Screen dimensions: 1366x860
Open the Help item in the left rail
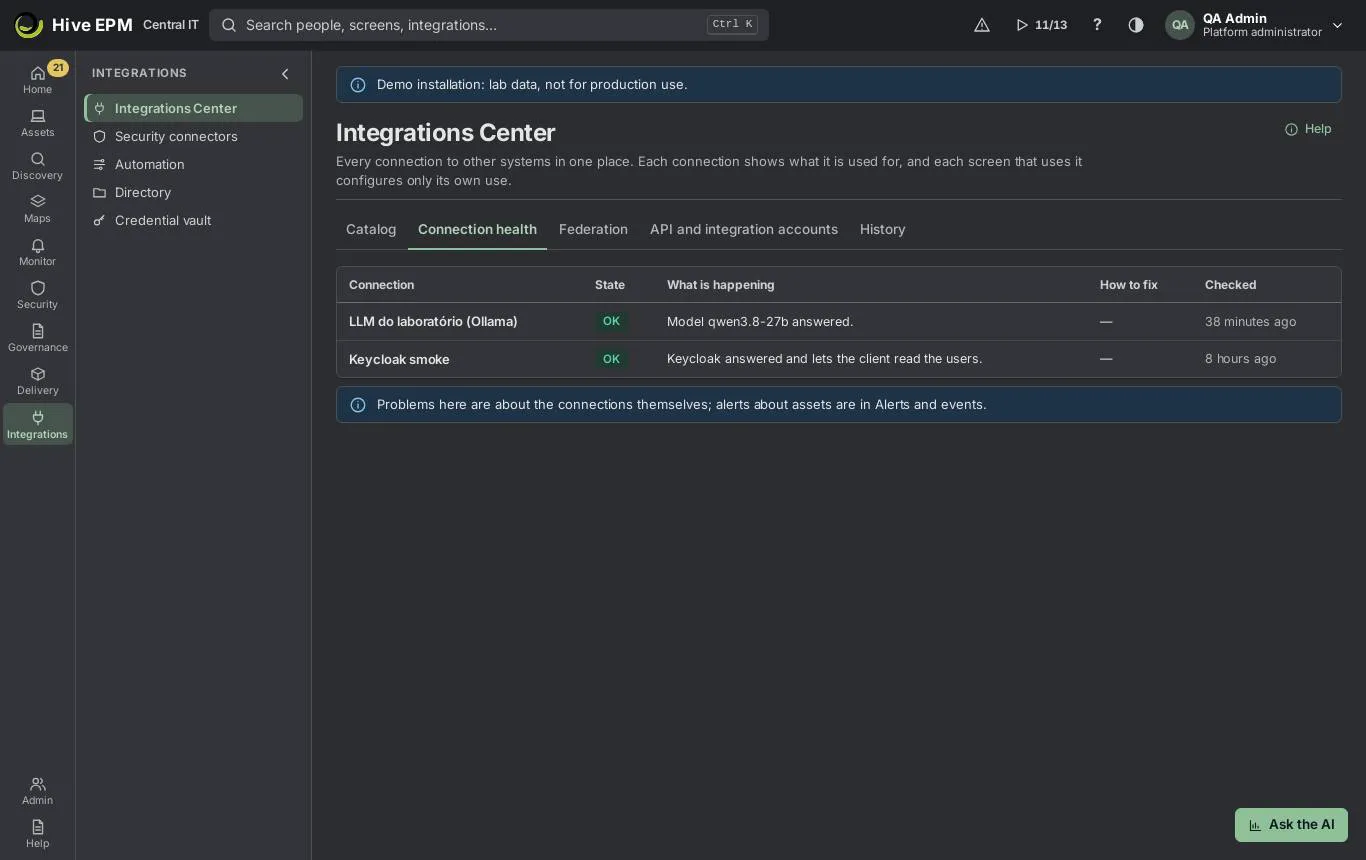pyautogui.click(x=37, y=833)
